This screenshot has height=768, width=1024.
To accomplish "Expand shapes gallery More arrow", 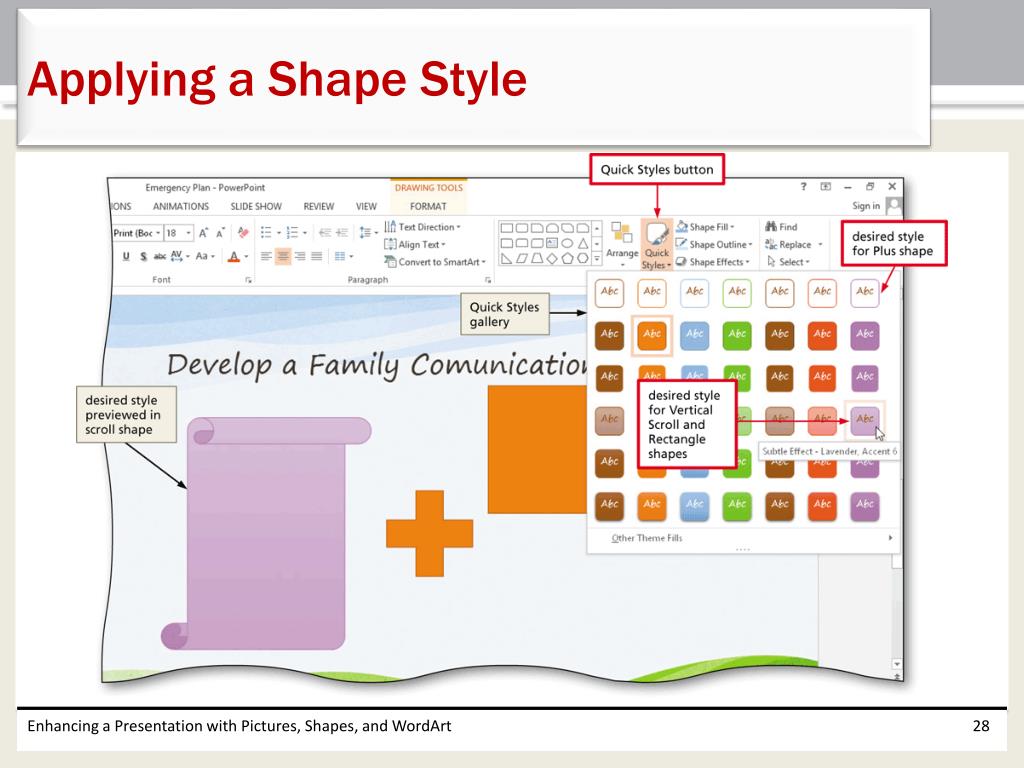I will [x=597, y=259].
